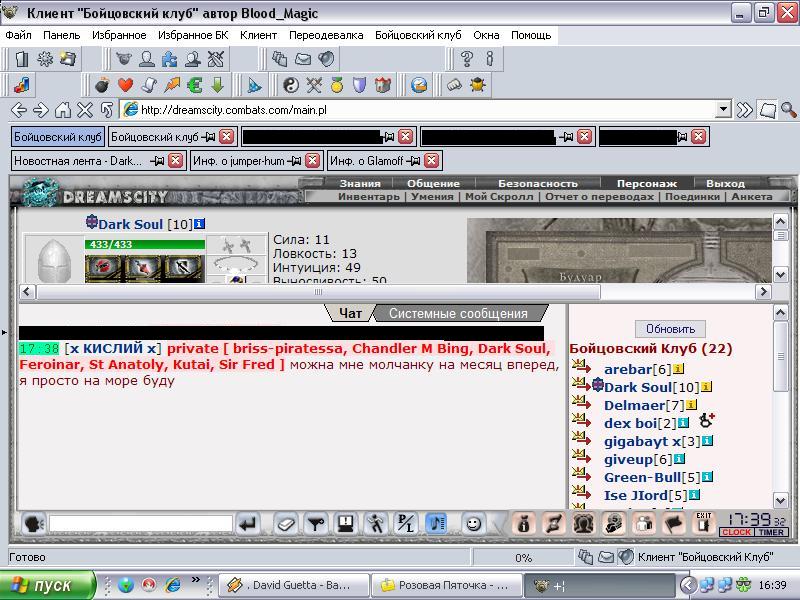Image resolution: width=800 pixels, height=600 pixels.
Task: Click the flag icon in bottom panel
Action: click(673, 523)
